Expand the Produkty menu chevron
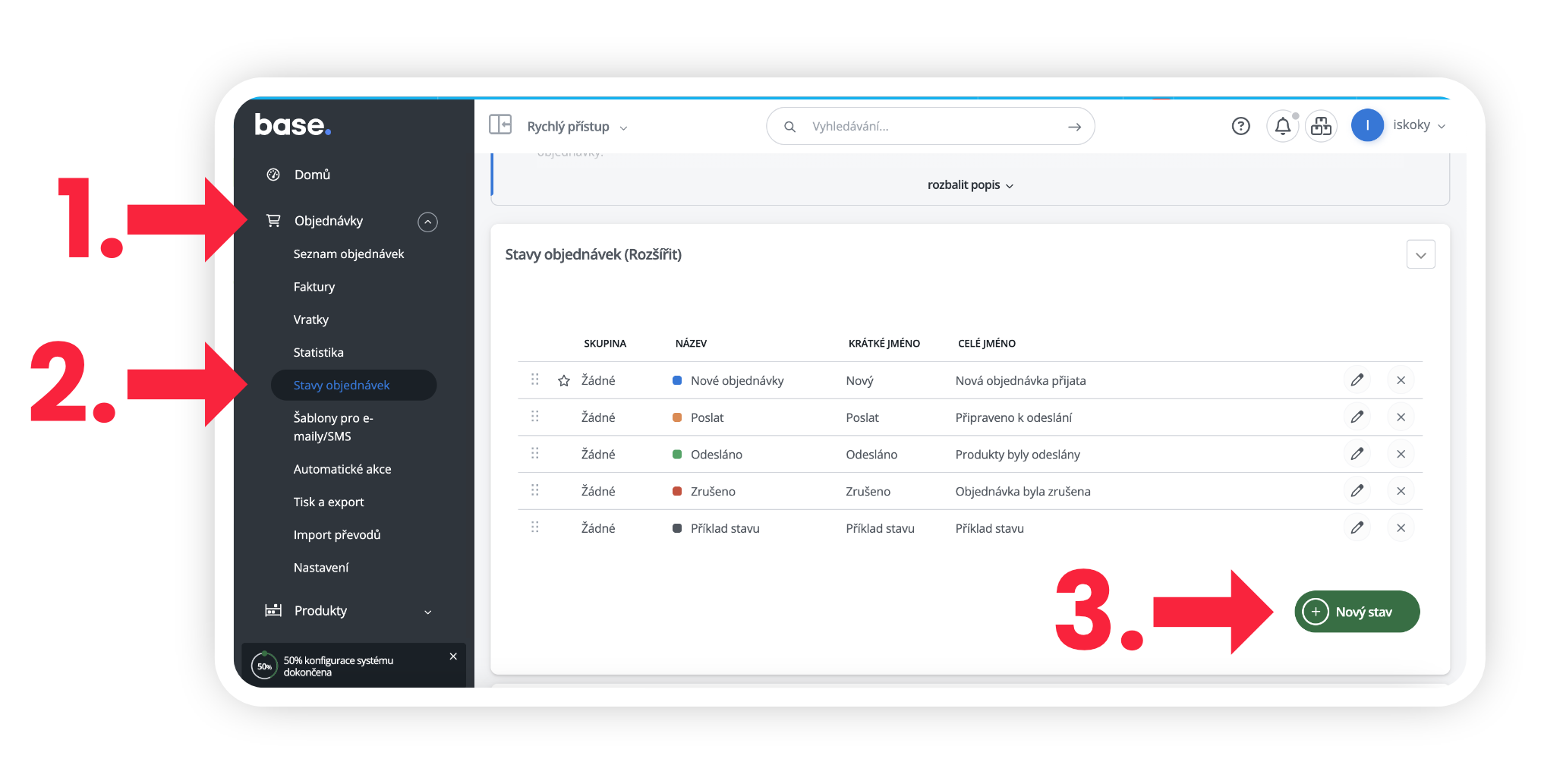The image size is (1563, 784). pos(428,612)
